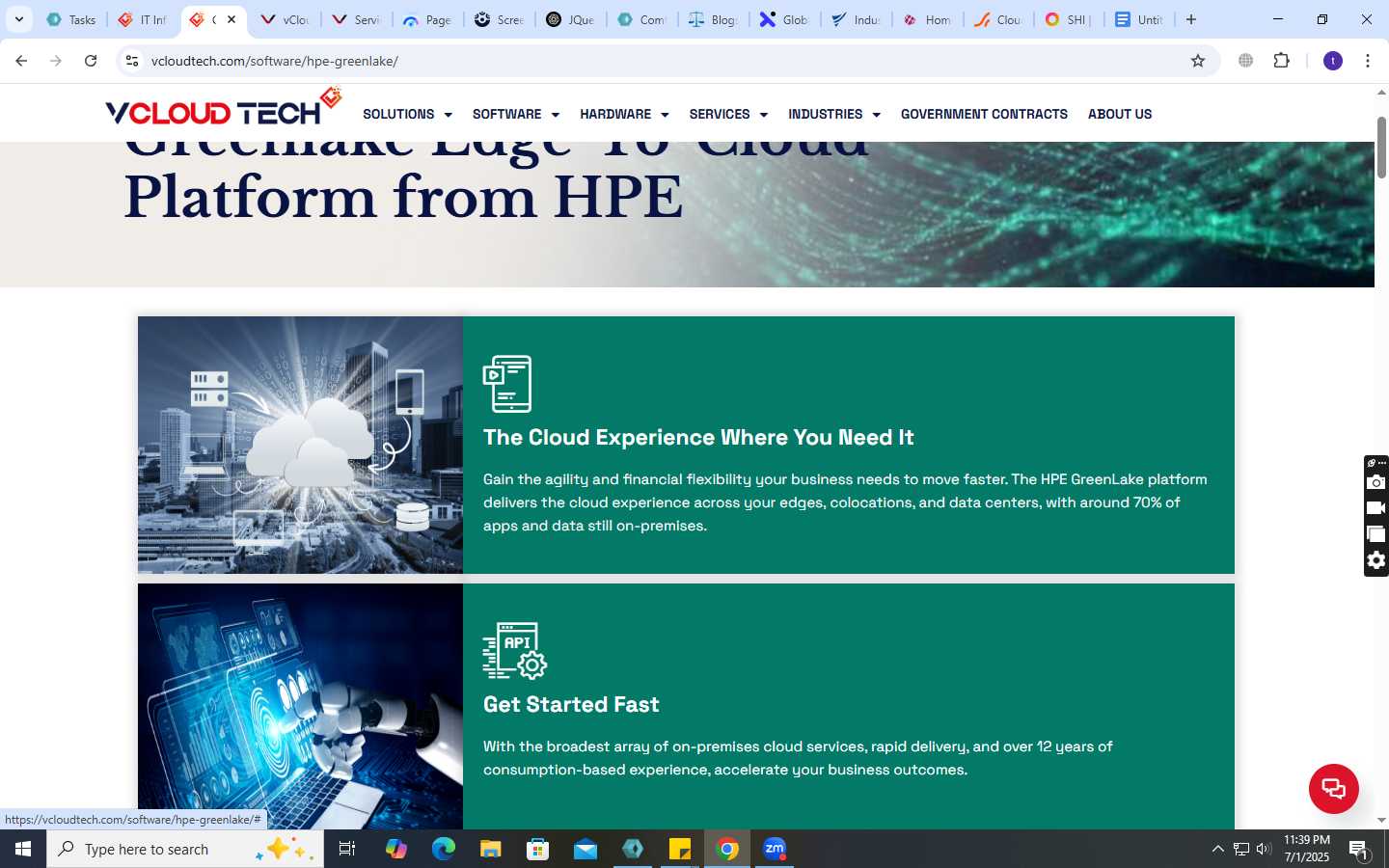Expand the Services menu
Viewport: 1389px width, 868px height.
pyautogui.click(x=728, y=114)
